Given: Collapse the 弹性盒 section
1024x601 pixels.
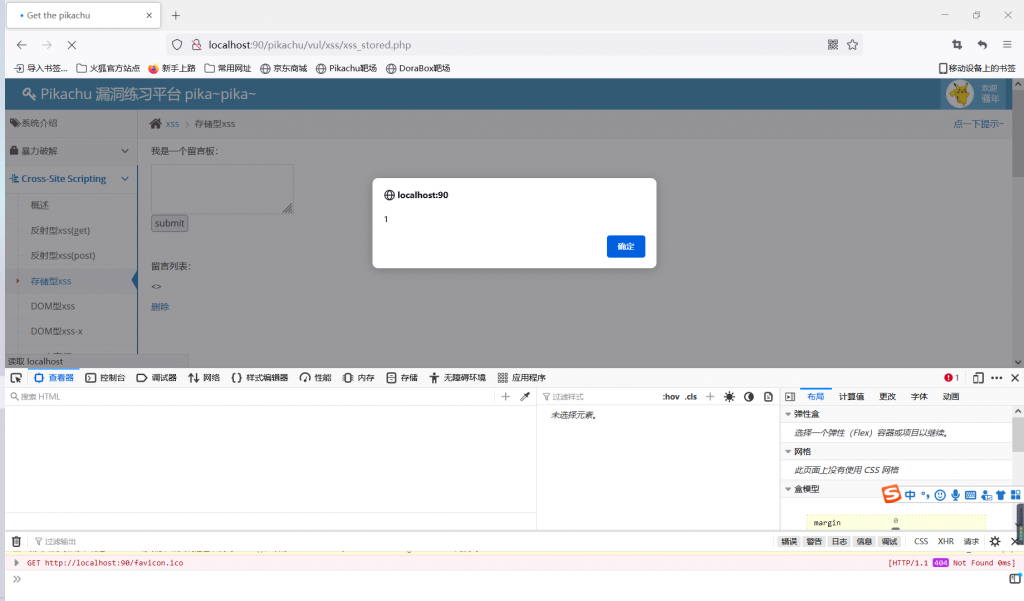Looking at the screenshot, I should click(788, 414).
